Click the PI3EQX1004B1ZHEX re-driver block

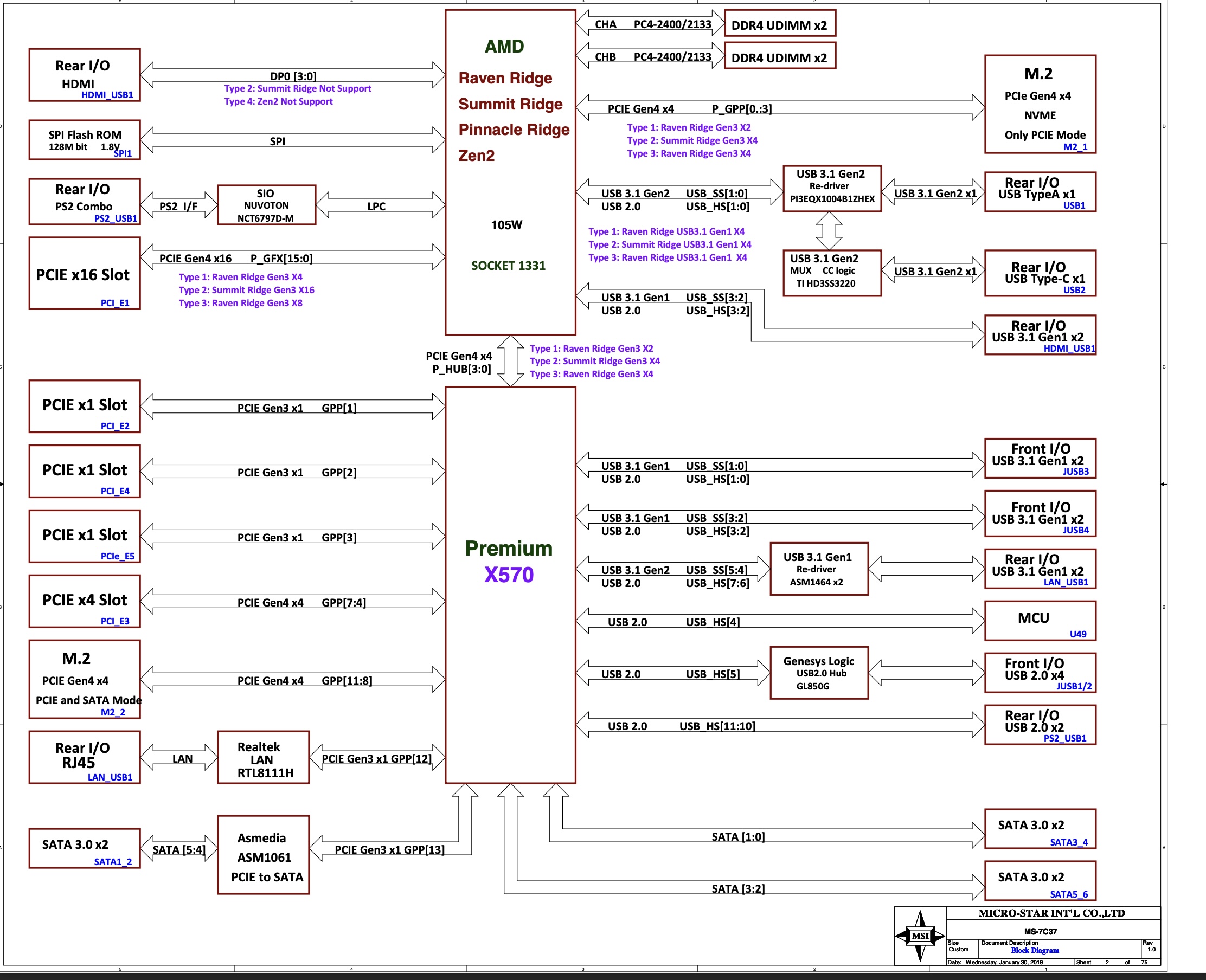coord(832,189)
